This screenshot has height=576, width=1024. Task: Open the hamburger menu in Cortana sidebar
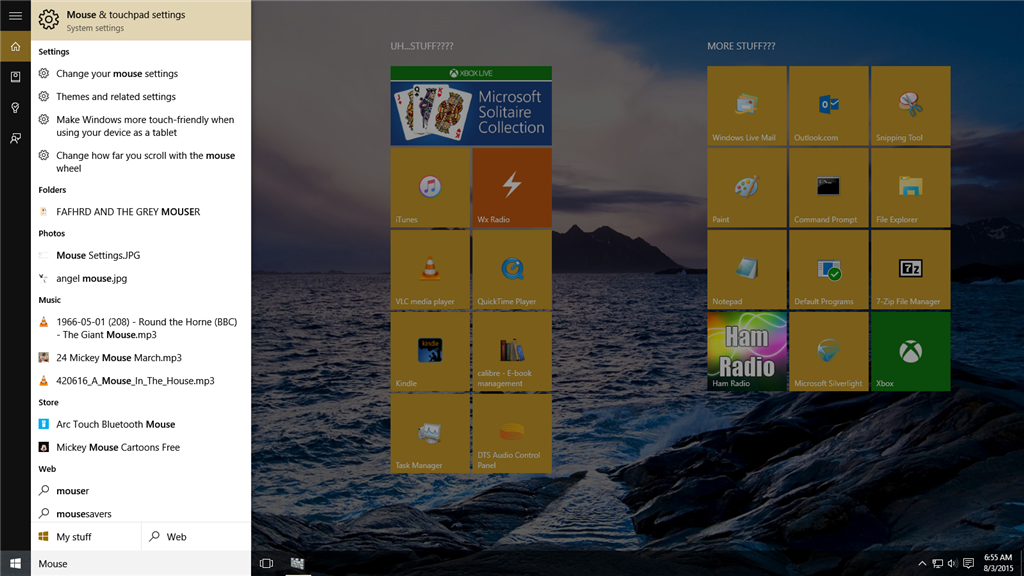[15, 16]
